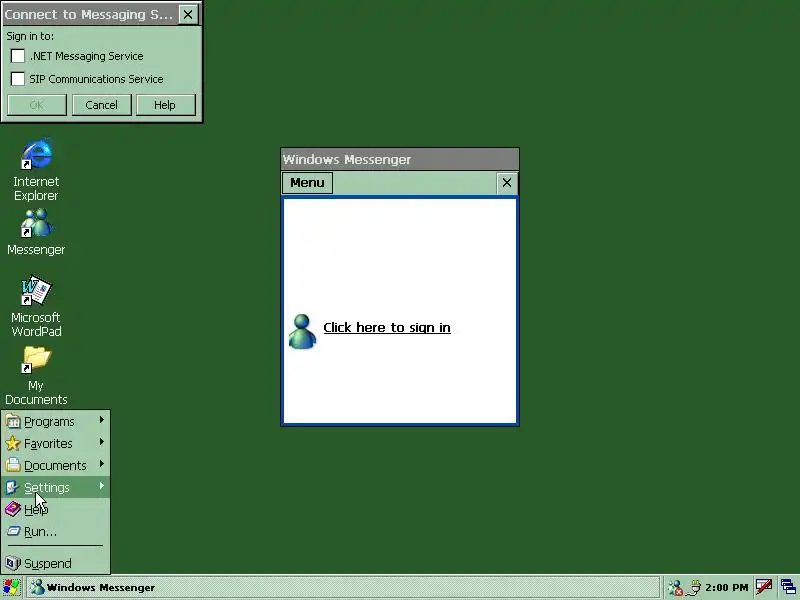Image resolution: width=800 pixels, height=600 pixels.
Task: Click the Run icon in Start menu
Action: pos(13,531)
